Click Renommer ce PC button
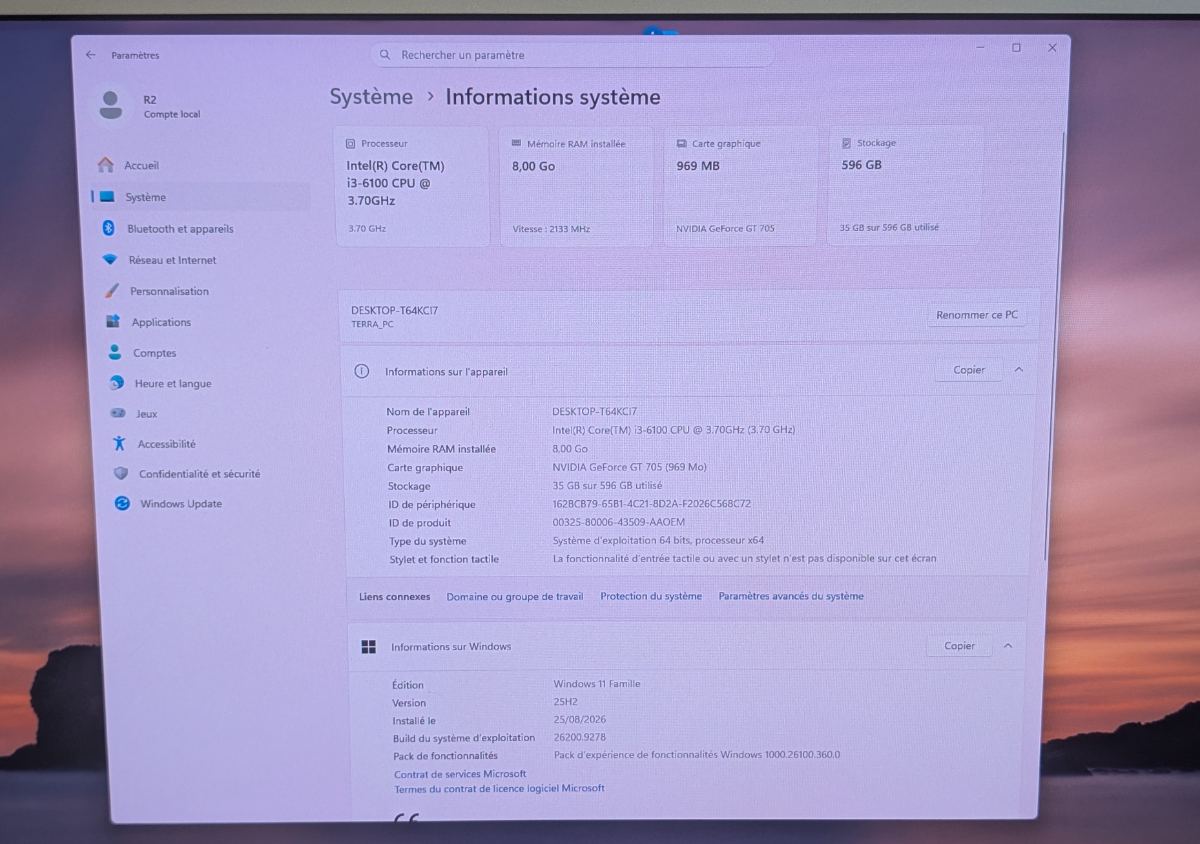Viewport: 1200px width, 844px height. 977,315
